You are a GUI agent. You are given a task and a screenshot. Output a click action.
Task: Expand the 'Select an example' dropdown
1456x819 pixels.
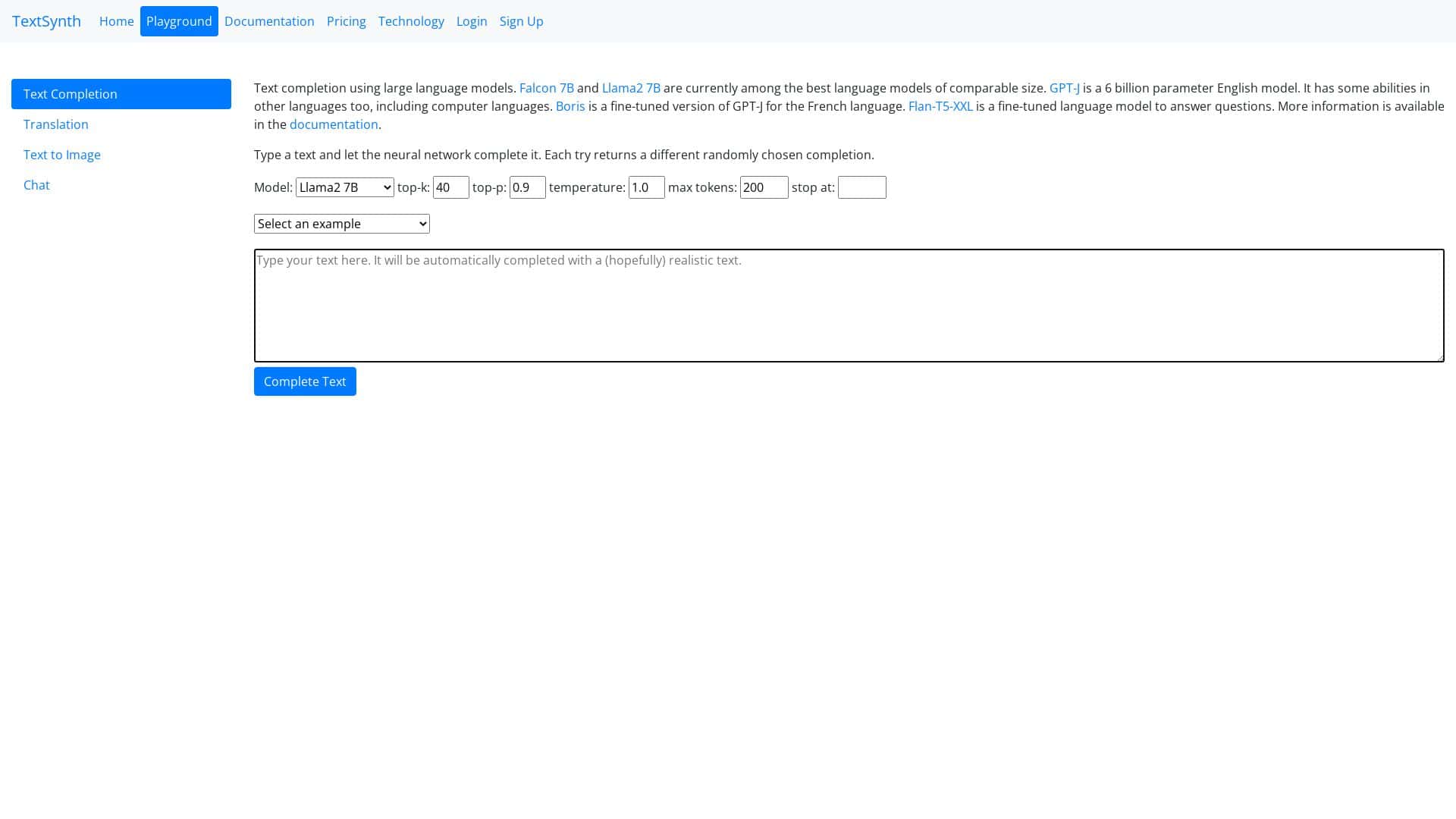click(341, 224)
